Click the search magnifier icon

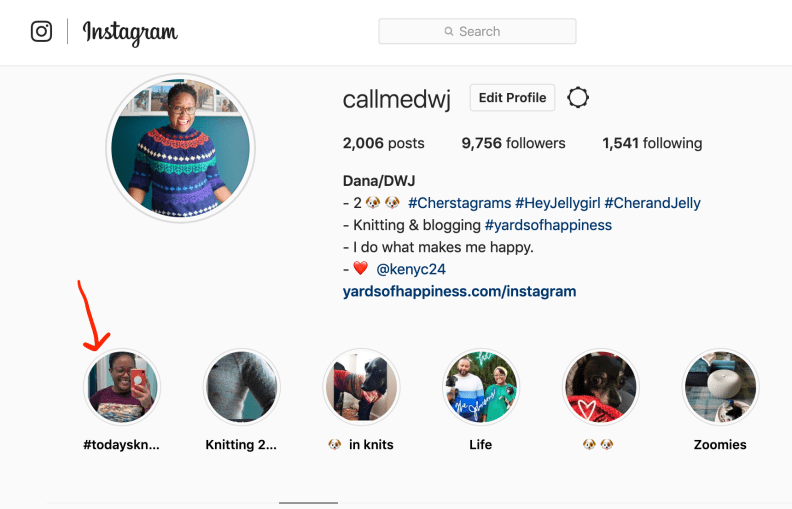tap(449, 31)
